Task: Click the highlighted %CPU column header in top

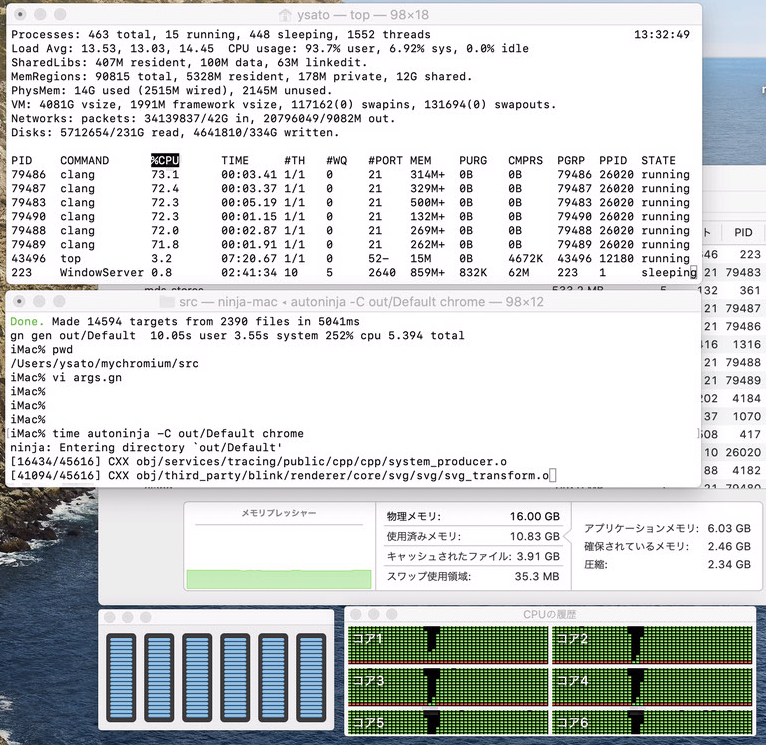Action: pyautogui.click(x=165, y=160)
